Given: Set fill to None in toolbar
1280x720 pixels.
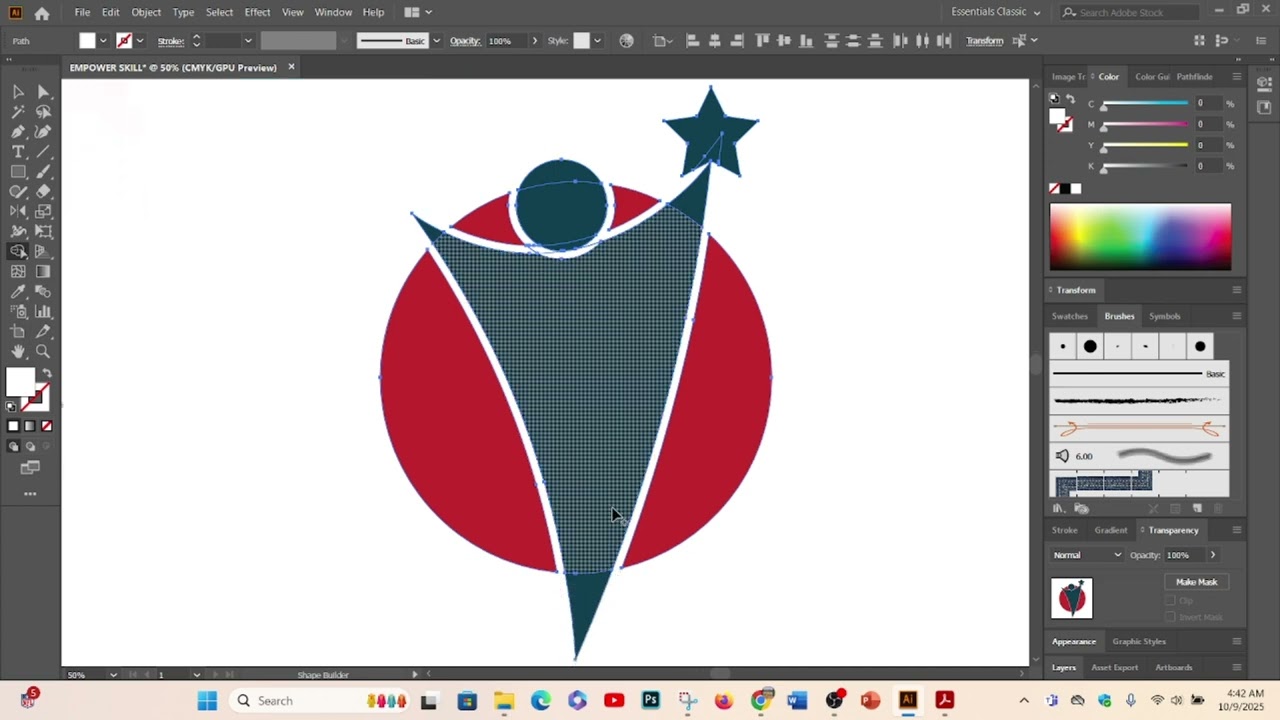Looking at the screenshot, I should (x=45, y=426).
